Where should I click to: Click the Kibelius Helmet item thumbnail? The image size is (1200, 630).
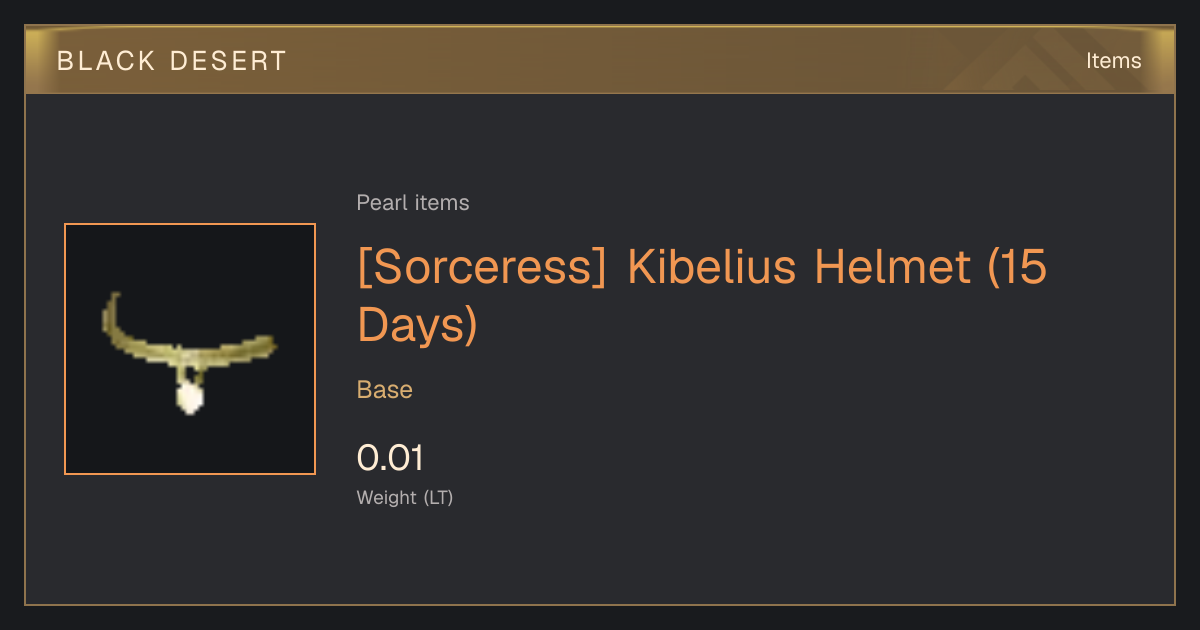click(x=190, y=349)
